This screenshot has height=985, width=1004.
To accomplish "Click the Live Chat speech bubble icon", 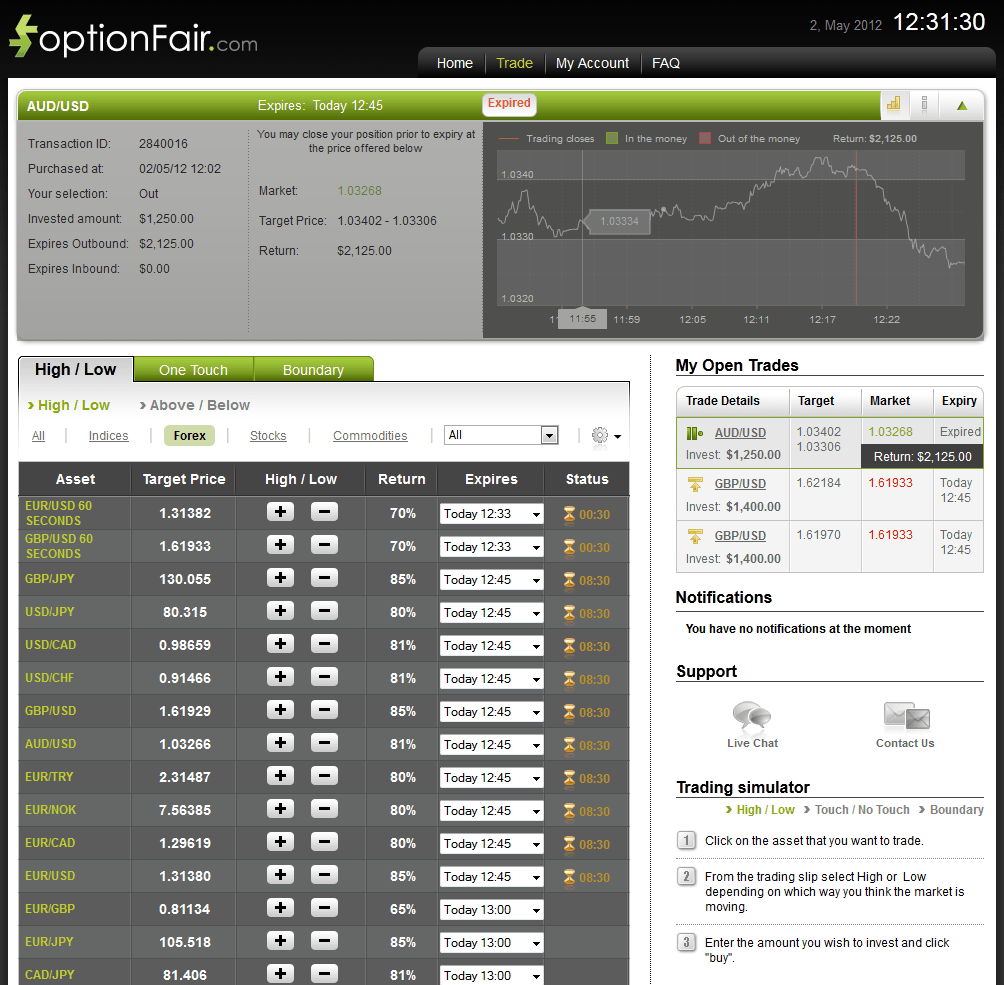I will pyautogui.click(x=751, y=714).
